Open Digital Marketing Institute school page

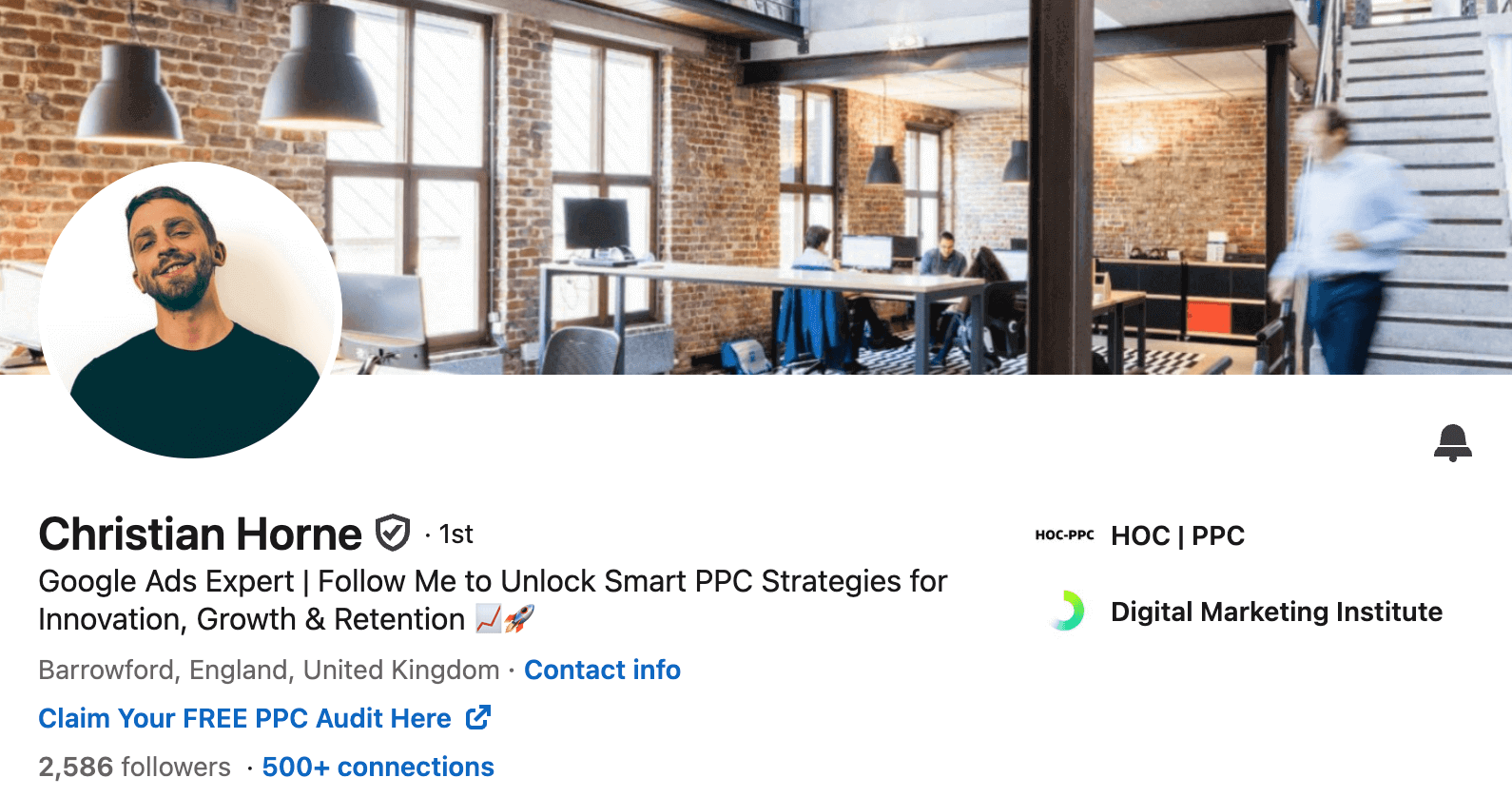(x=1276, y=612)
